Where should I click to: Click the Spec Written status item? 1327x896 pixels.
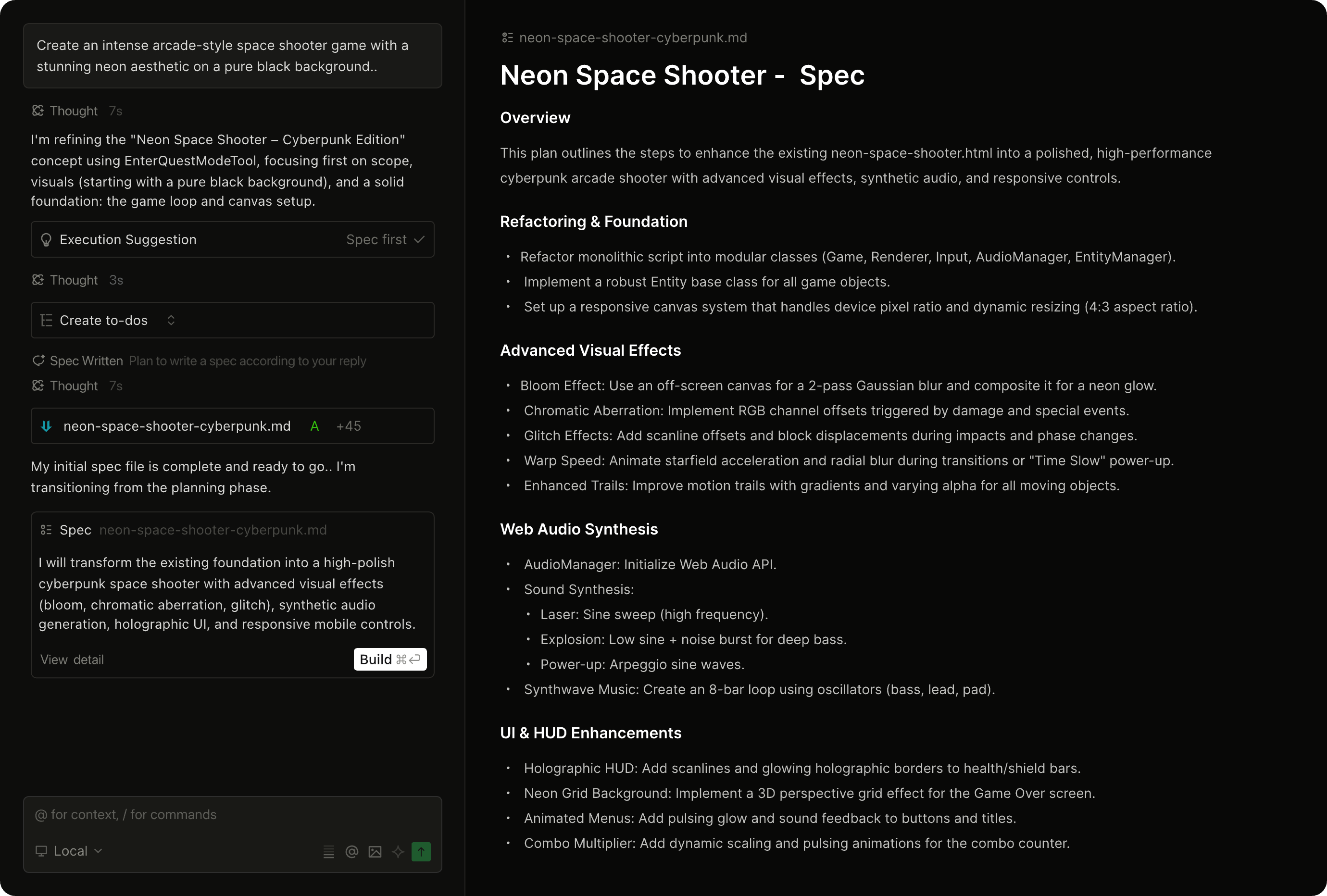pos(86,361)
